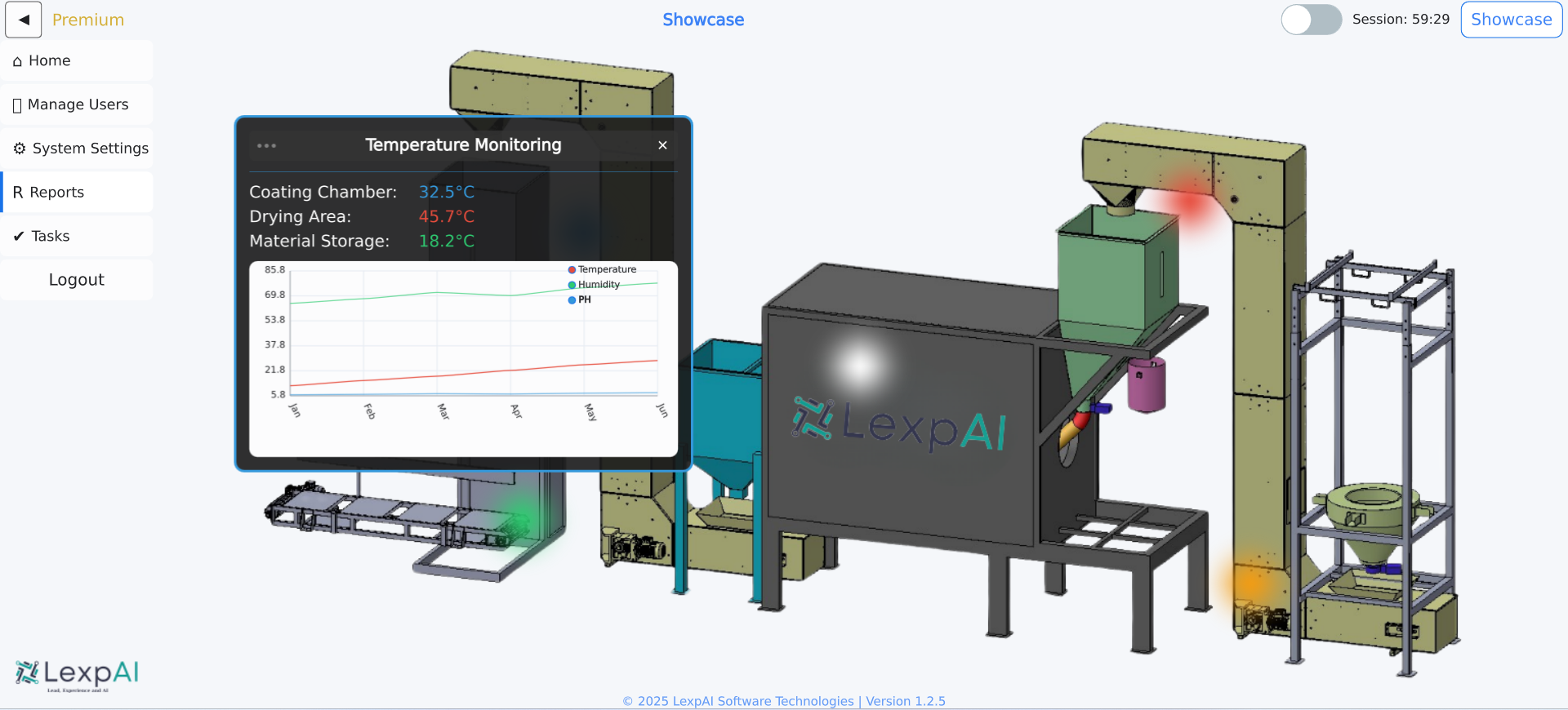Viewport: 1568px width, 710px height.
Task: Click the orange hotspot near elevator base
Action: coord(1249,581)
